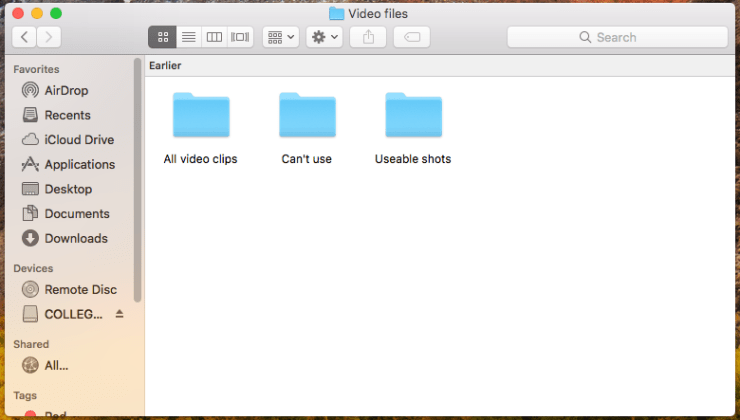Screen dimensions: 740x420
Task: Switch to Cover Flow view
Action: tap(240, 37)
